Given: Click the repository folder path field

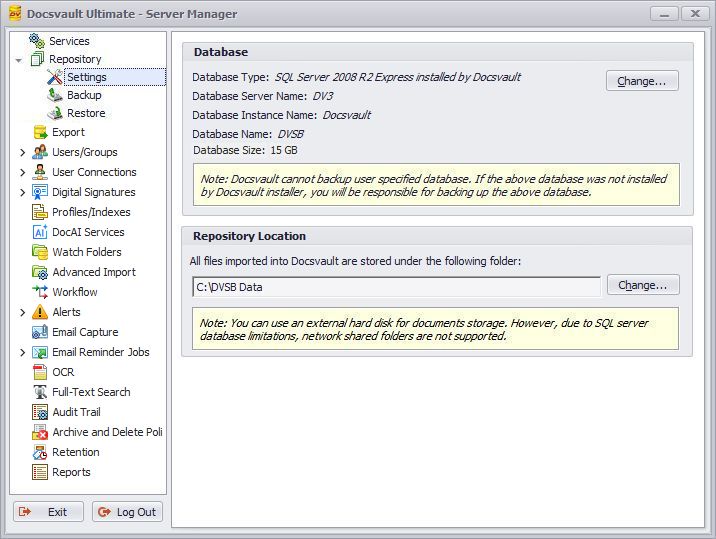Looking at the screenshot, I should 396,287.
